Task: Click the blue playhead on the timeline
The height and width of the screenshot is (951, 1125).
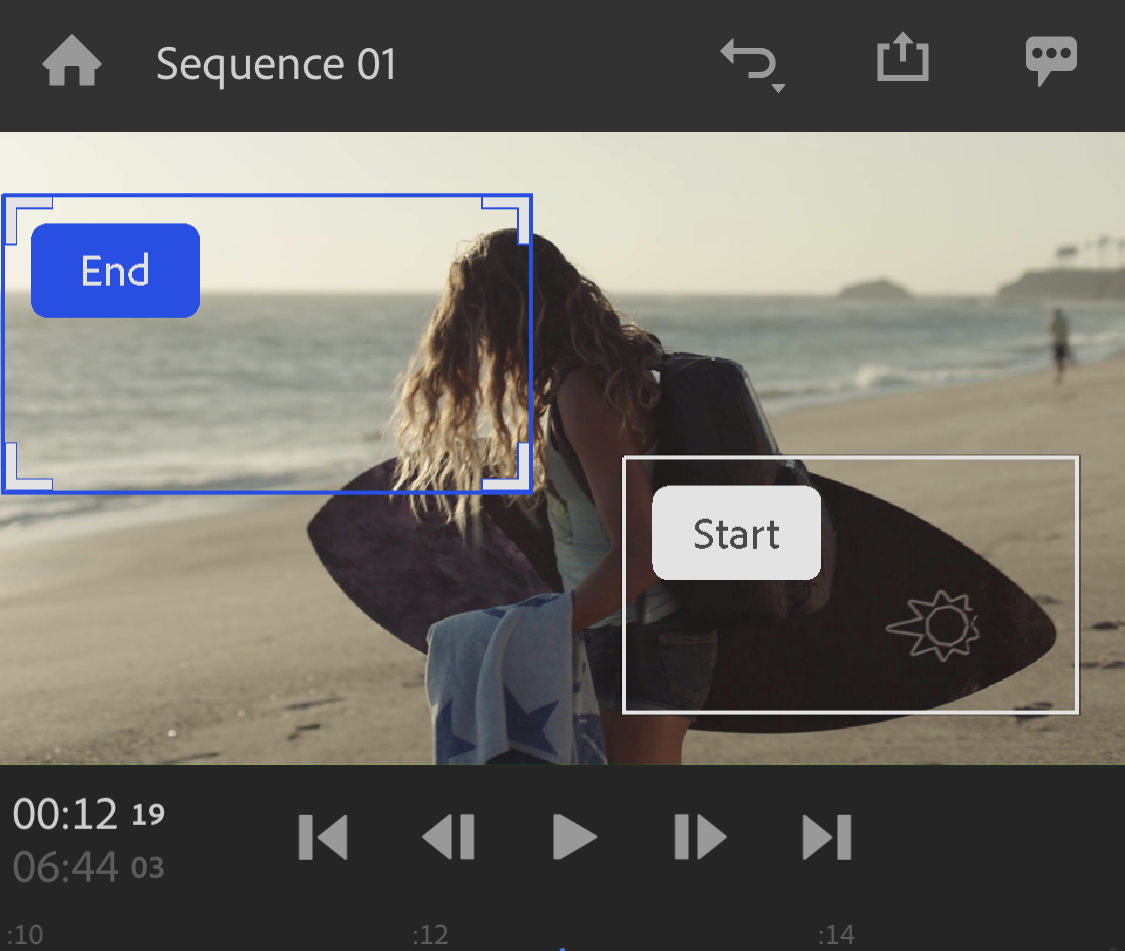Action: (560, 944)
